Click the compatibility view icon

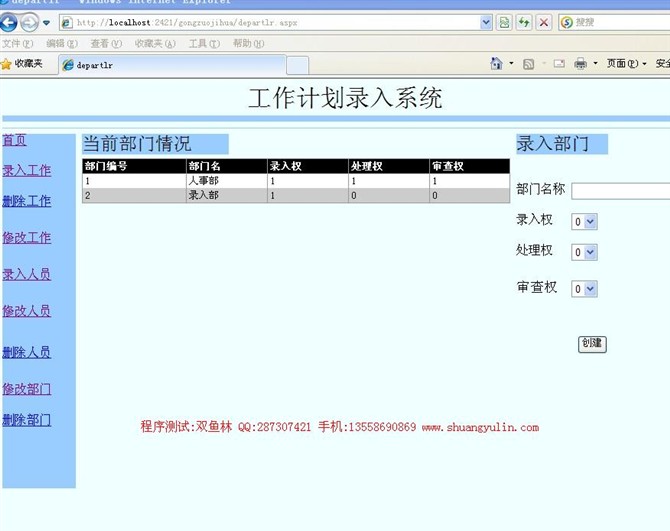tap(504, 23)
